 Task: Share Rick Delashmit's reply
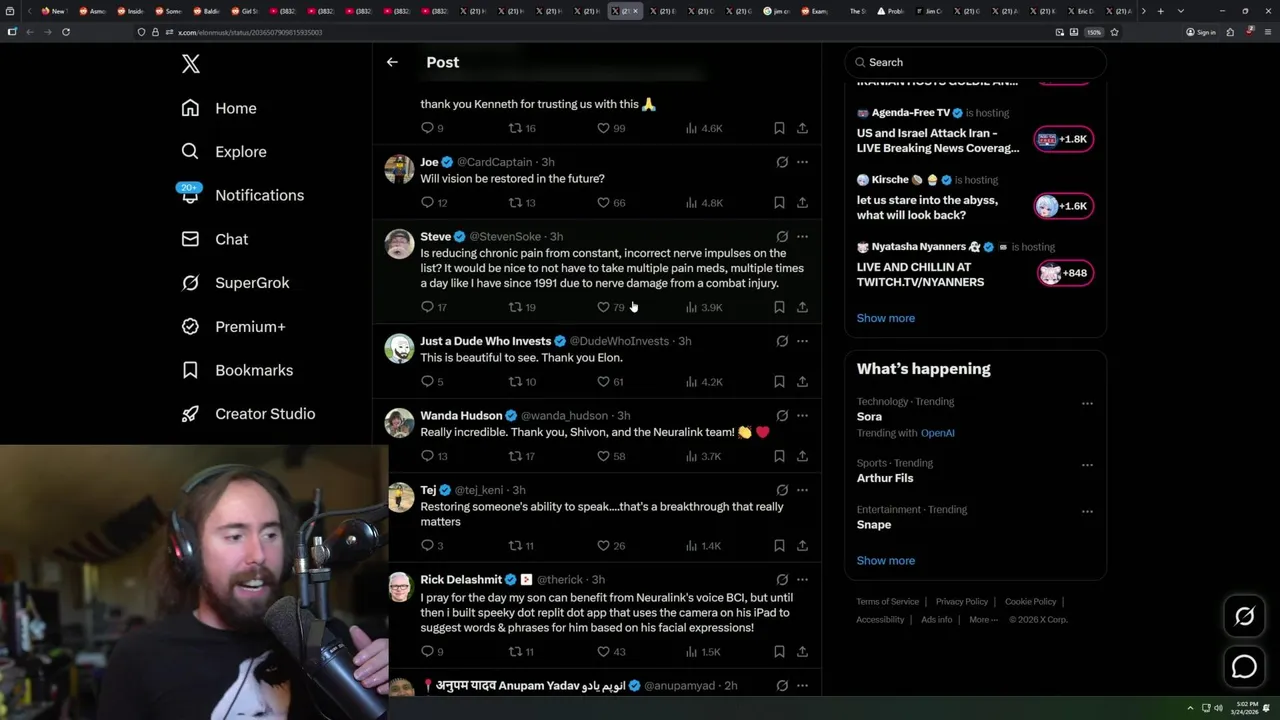802,652
